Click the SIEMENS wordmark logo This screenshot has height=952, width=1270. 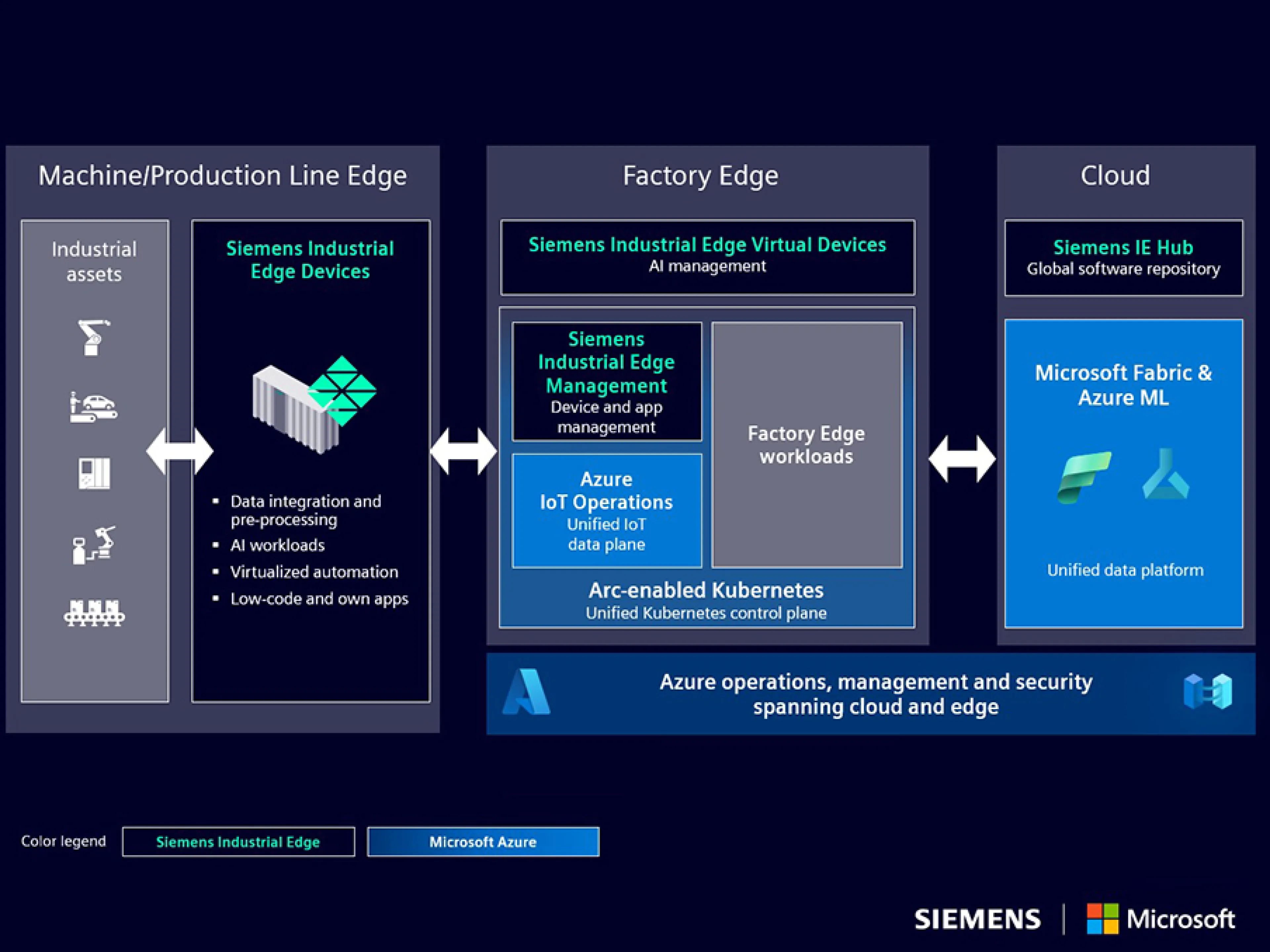(977, 919)
